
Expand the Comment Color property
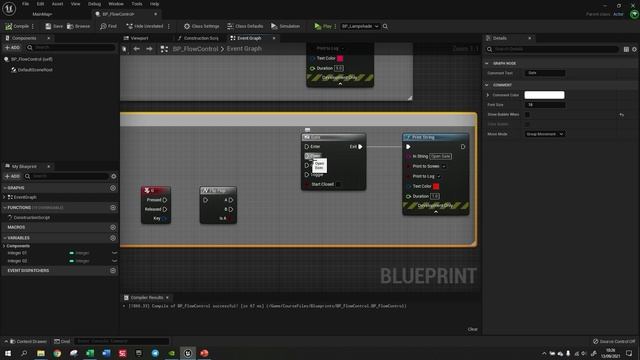pos(488,95)
